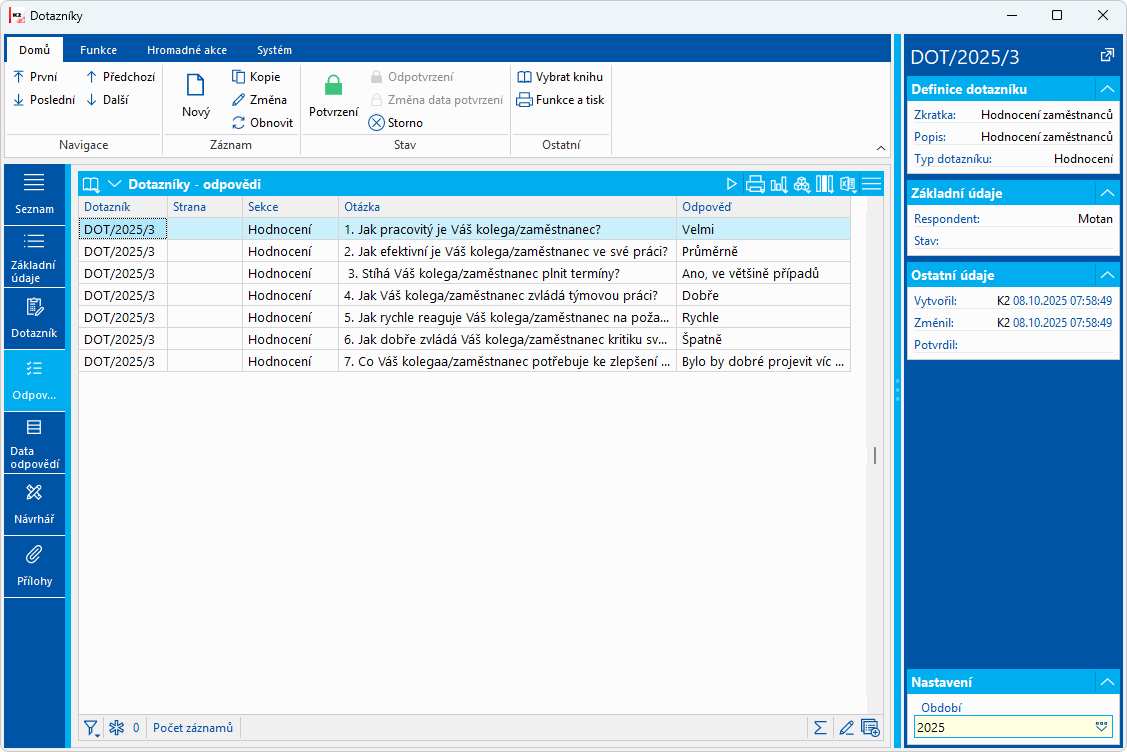Screen dimensions: 1127x752
Task: Open the Období dropdown showing 2025
Action: tap(1101, 728)
